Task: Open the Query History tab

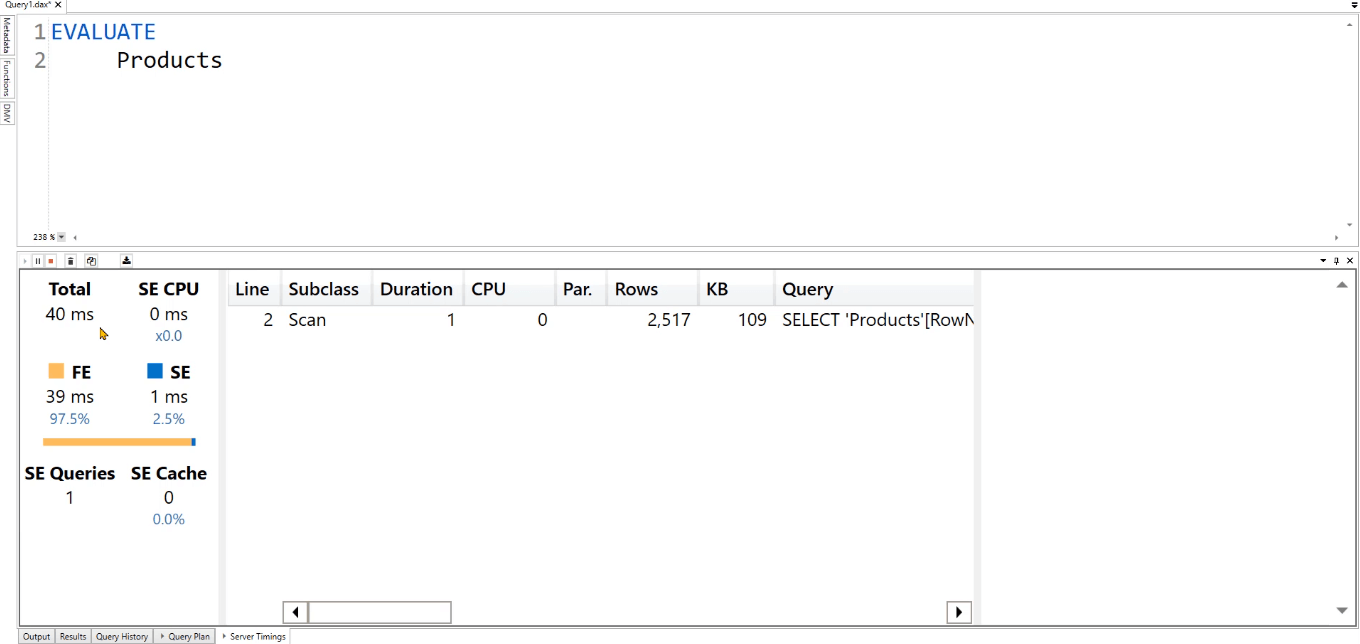Action: 122,636
